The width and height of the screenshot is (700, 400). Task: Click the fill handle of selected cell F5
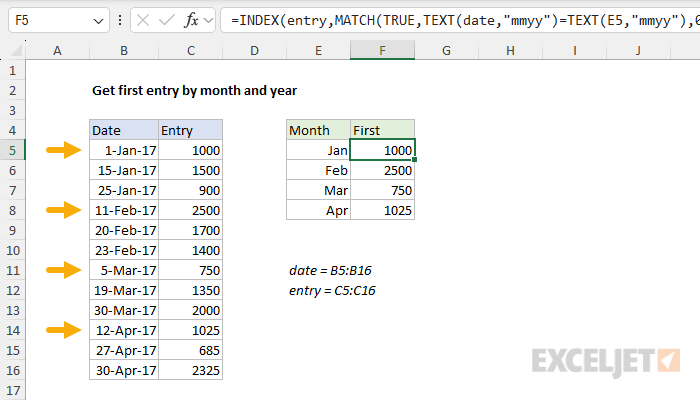pyautogui.click(x=414, y=160)
